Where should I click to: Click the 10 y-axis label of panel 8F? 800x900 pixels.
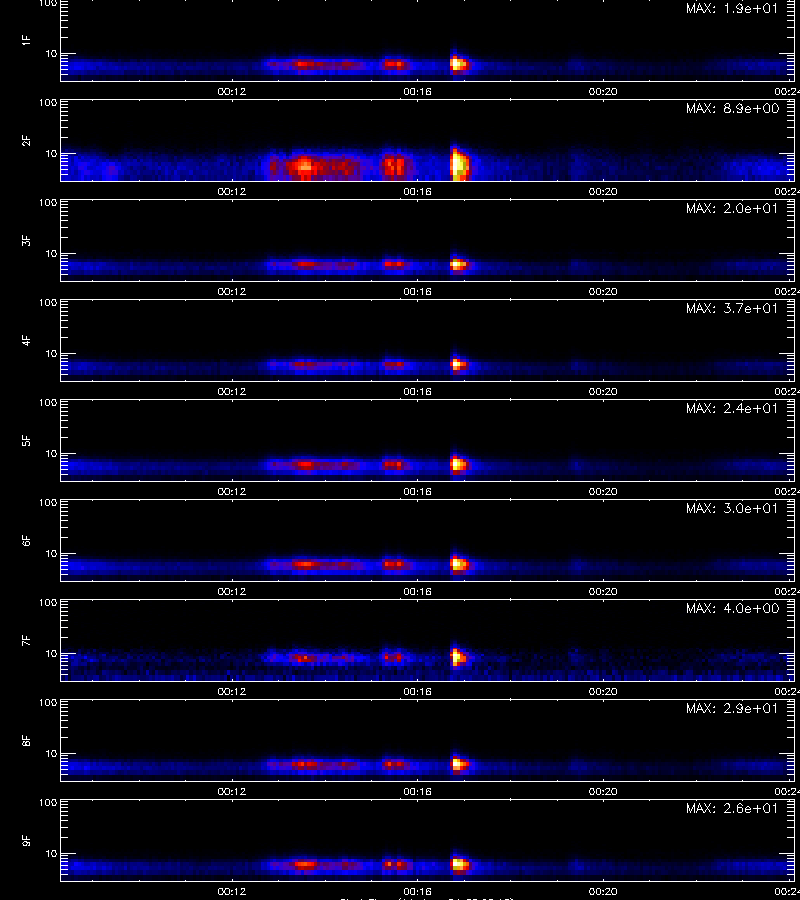51,754
